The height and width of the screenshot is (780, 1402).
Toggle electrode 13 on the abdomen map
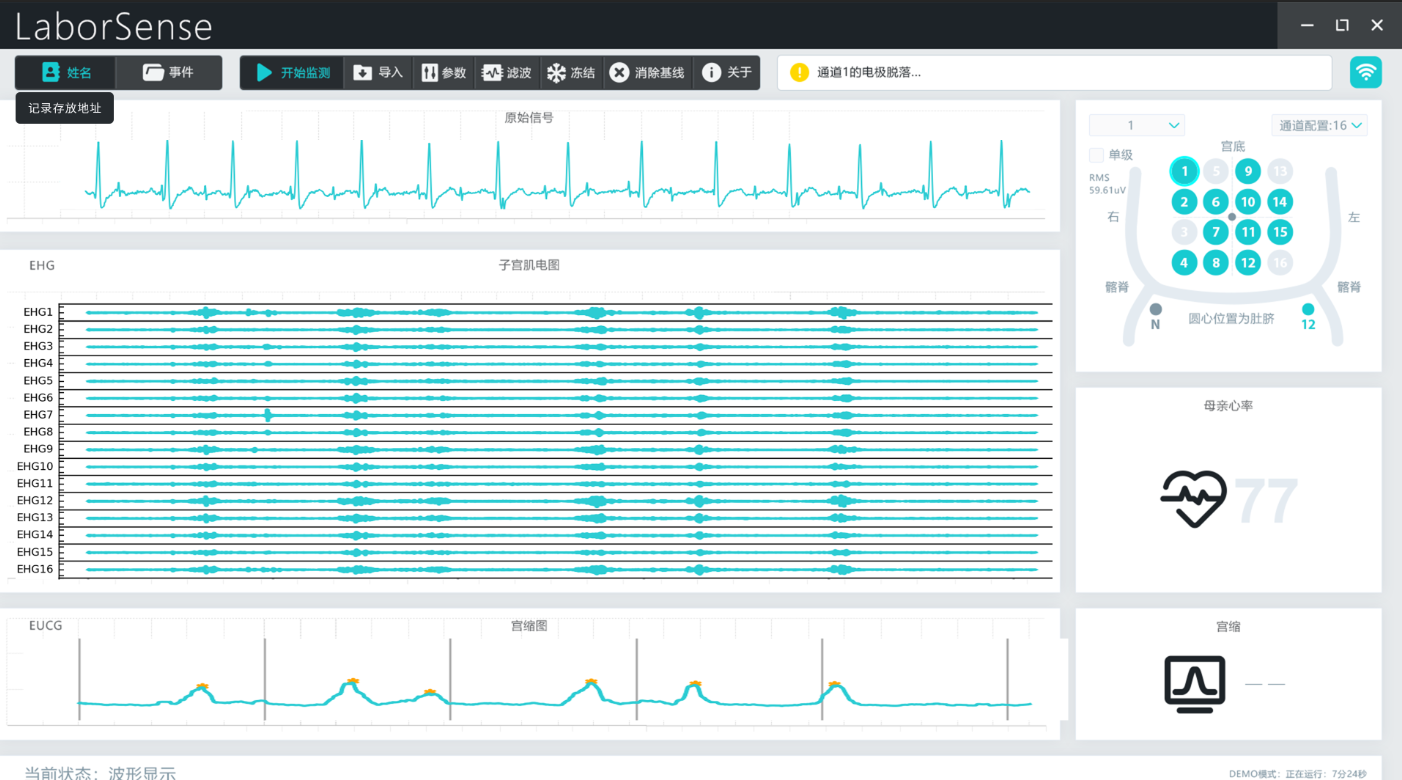[x=1280, y=171]
